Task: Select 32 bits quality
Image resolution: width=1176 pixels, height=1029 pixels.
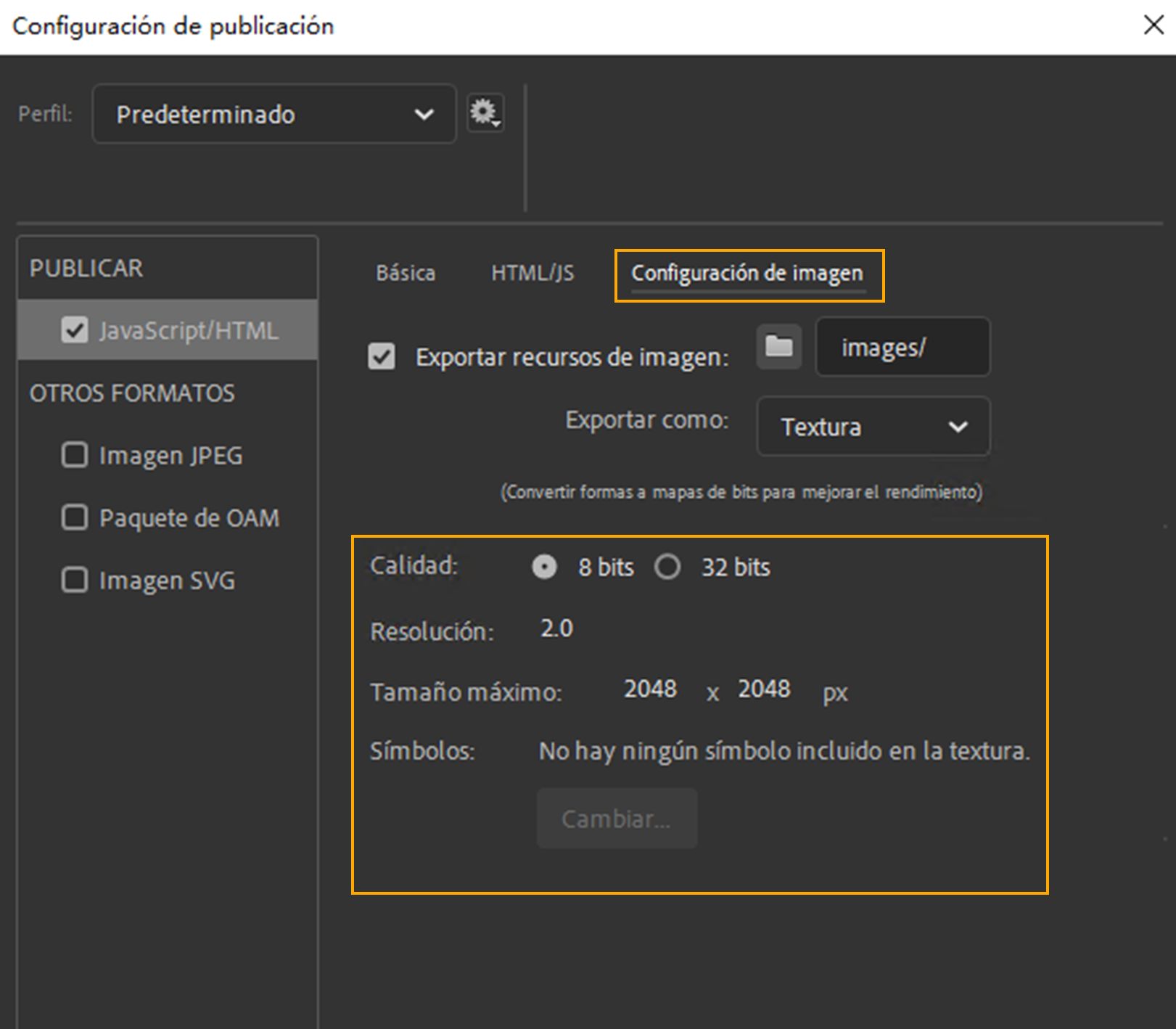Action: click(668, 567)
